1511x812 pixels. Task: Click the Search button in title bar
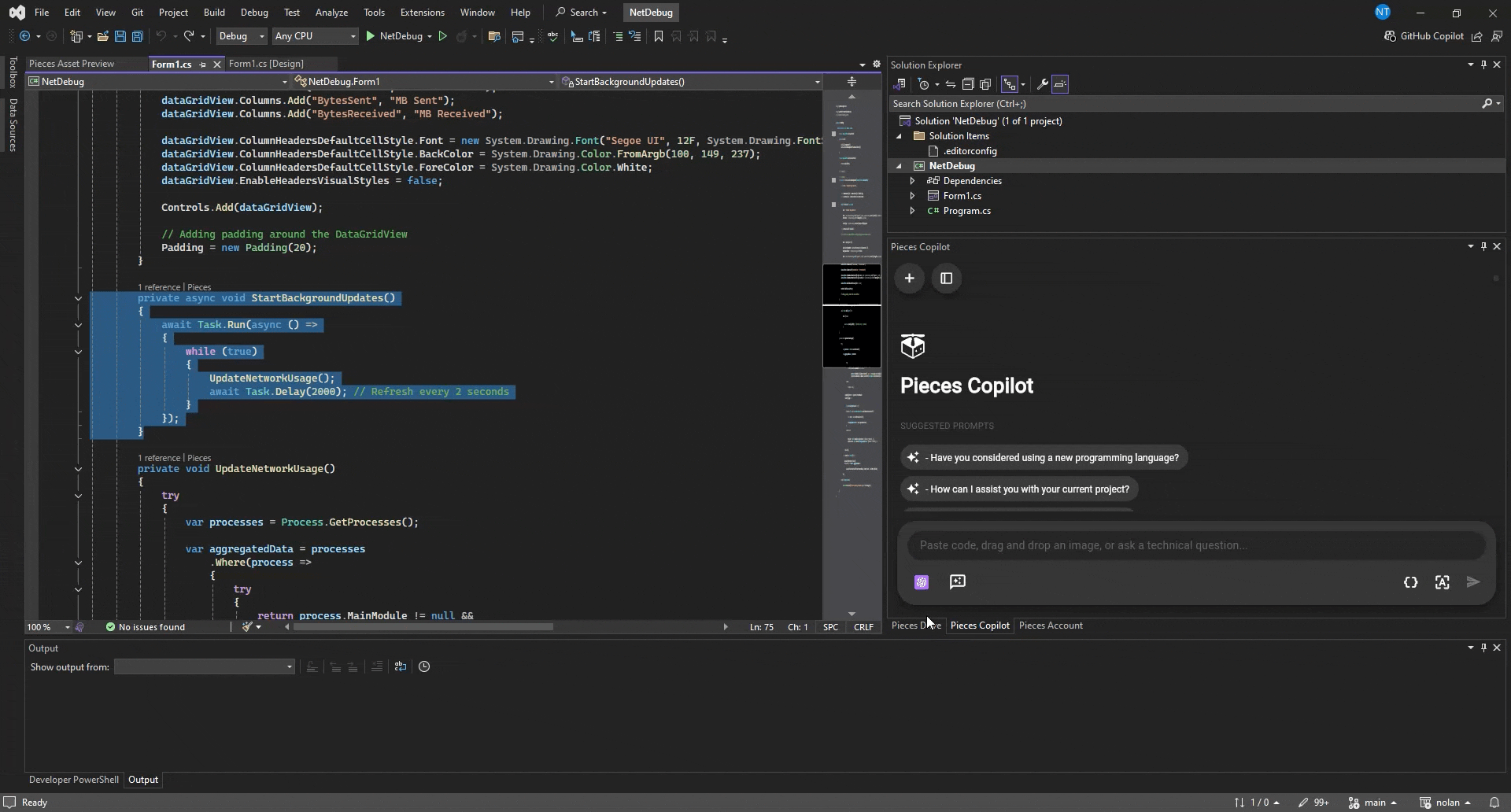(582, 13)
